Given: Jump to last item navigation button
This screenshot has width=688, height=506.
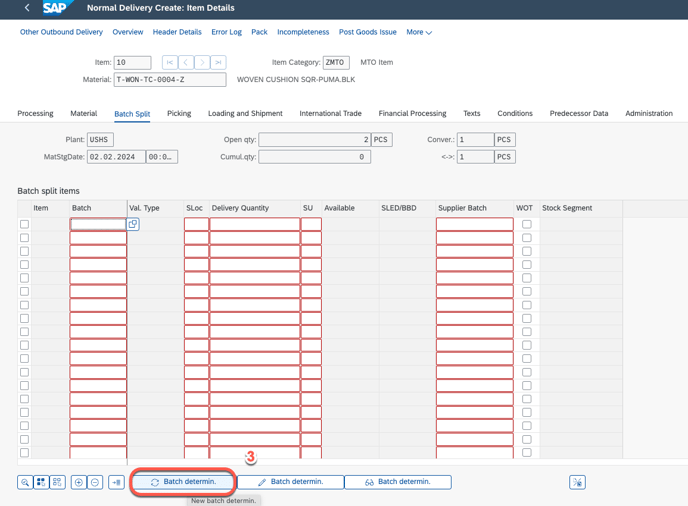Looking at the screenshot, I should (218, 62).
